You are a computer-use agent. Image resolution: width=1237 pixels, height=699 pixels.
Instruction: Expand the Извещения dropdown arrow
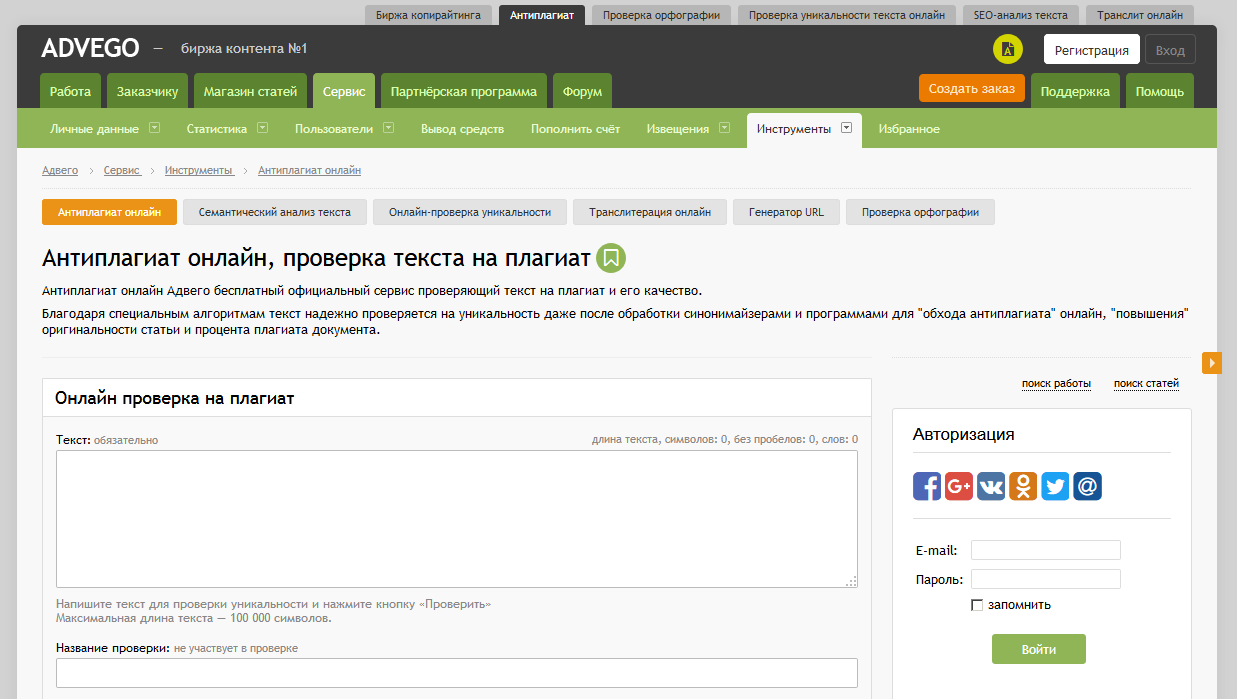click(724, 127)
